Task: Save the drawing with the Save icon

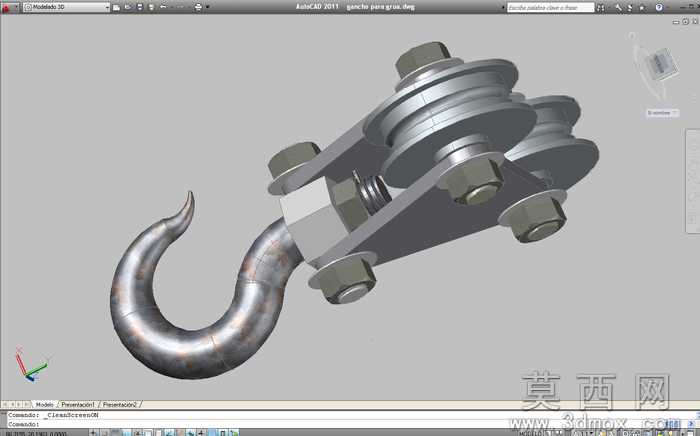Action: pyautogui.click(x=140, y=7)
